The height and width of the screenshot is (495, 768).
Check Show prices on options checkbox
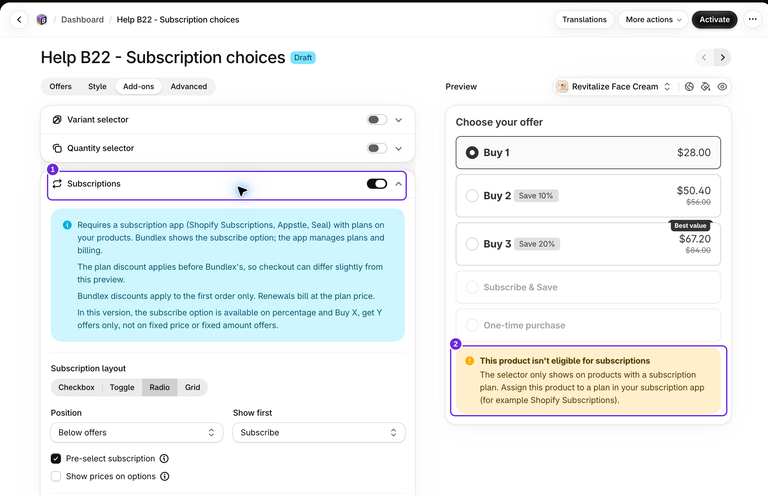point(56,476)
